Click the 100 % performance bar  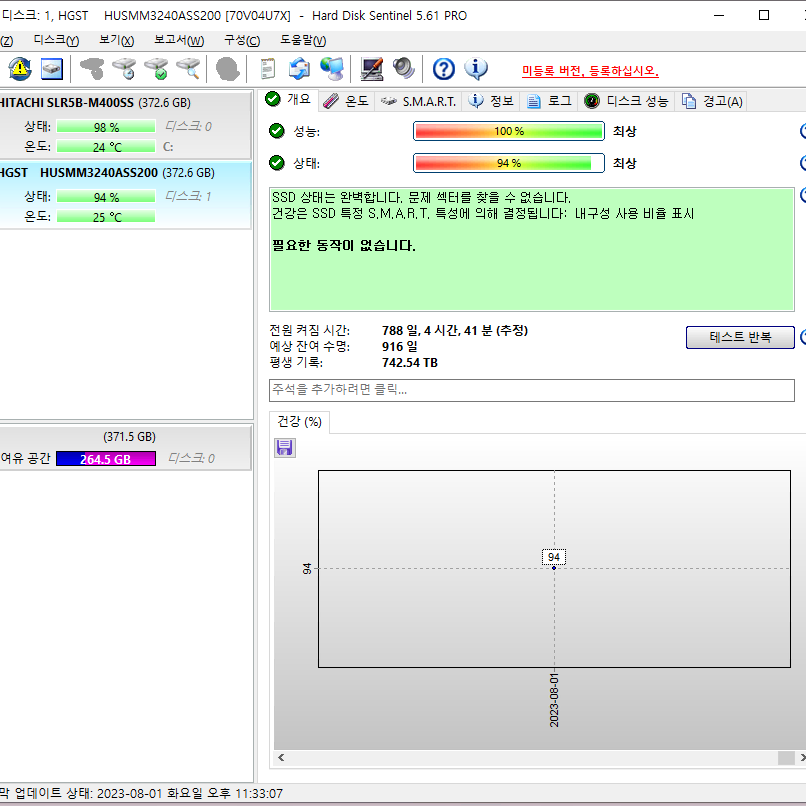click(509, 131)
